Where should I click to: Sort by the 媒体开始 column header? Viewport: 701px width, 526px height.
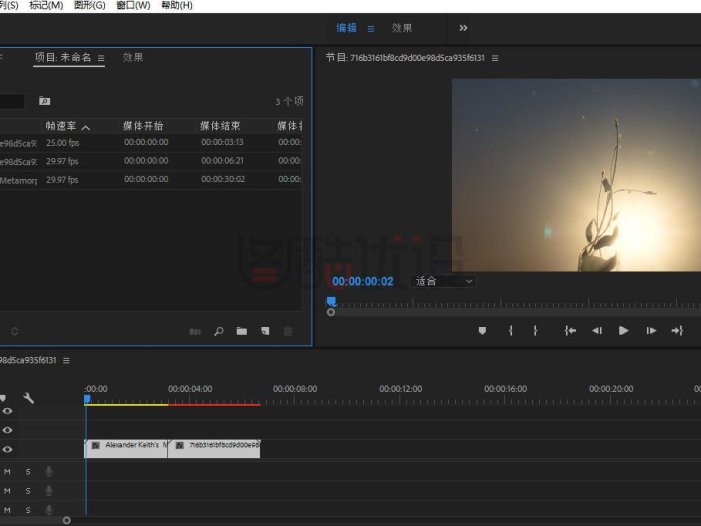tap(143, 126)
